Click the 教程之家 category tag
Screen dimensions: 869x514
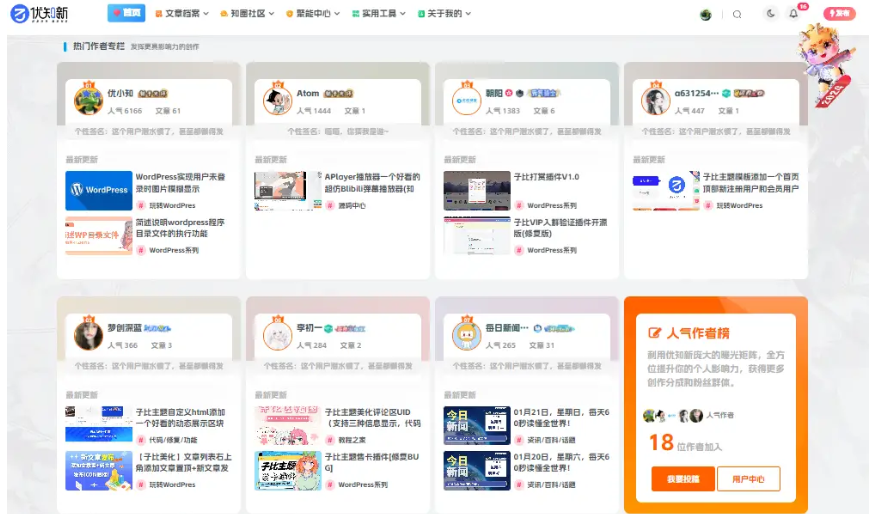click(x=351, y=440)
